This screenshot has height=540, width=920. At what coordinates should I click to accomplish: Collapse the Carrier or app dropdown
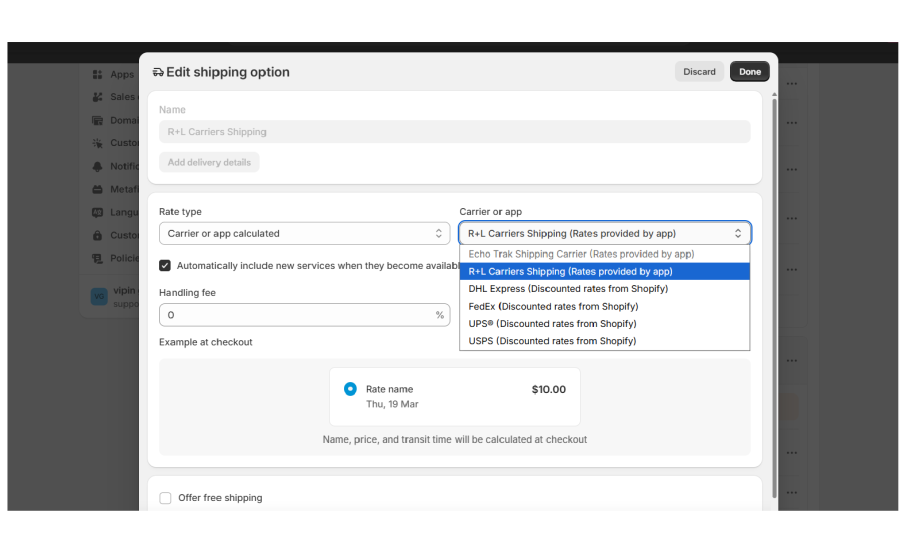click(x=604, y=234)
